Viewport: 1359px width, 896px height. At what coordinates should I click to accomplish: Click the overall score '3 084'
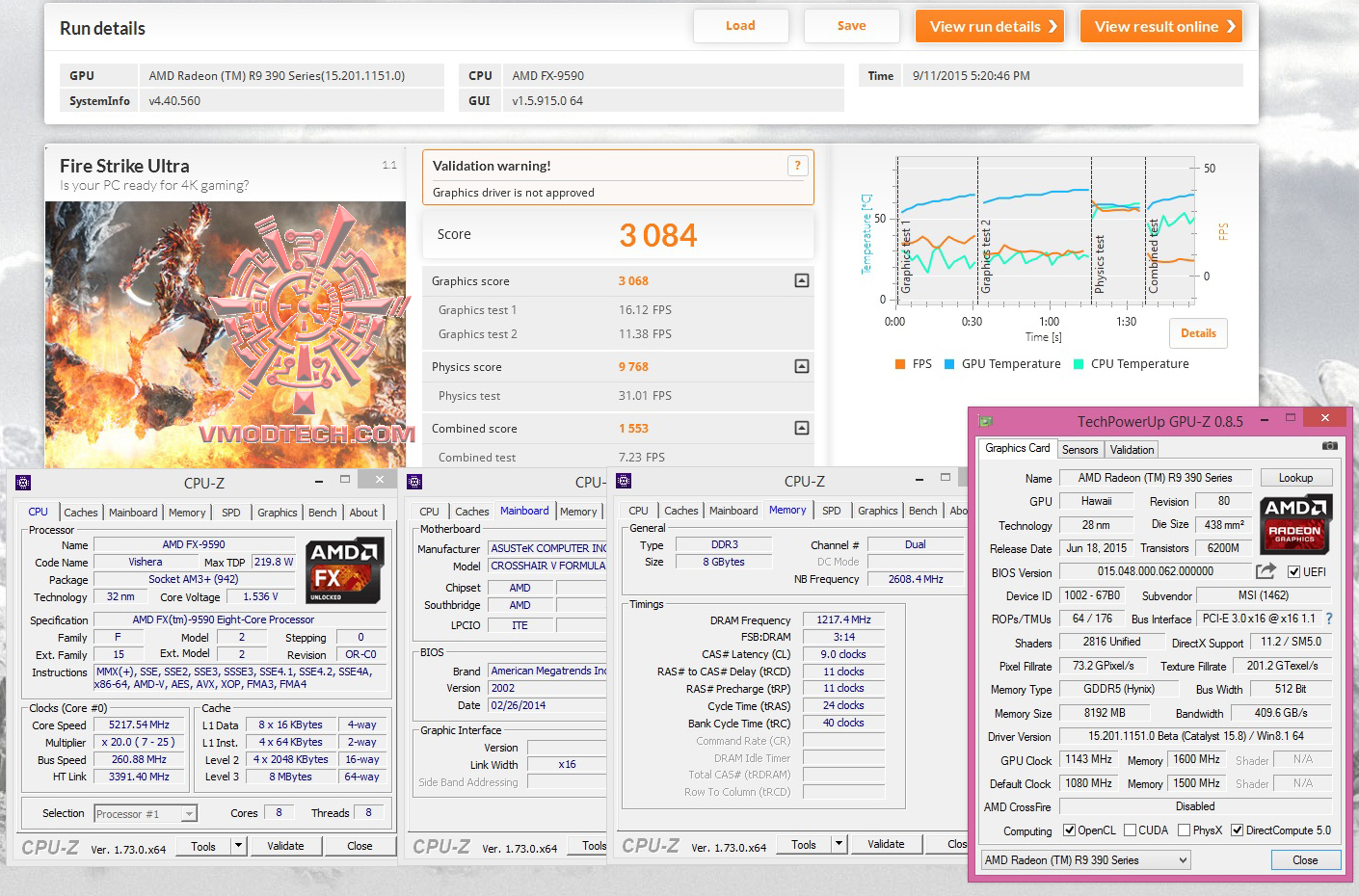[x=657, y=235]
